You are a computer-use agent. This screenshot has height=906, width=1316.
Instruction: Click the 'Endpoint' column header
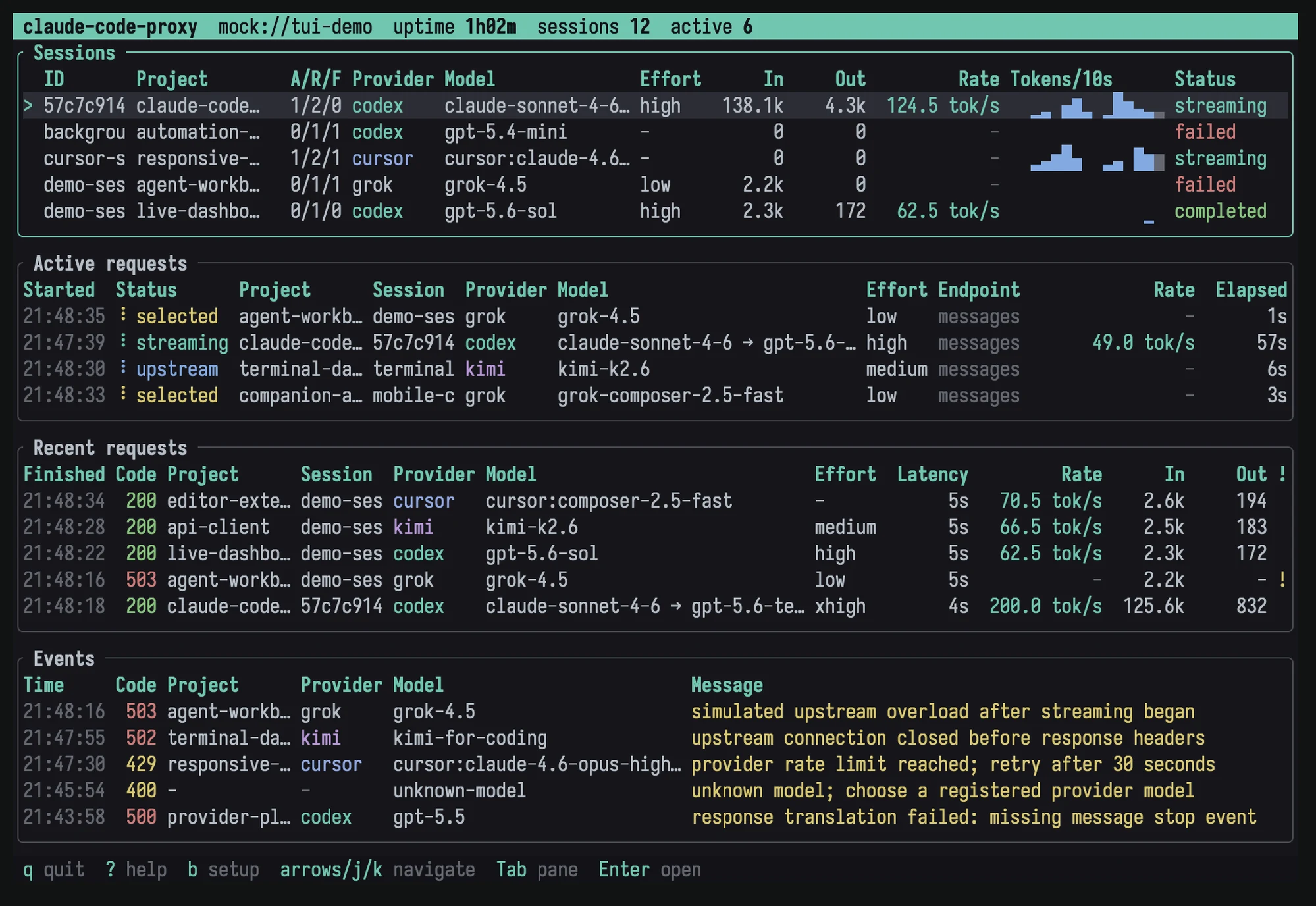979,290
